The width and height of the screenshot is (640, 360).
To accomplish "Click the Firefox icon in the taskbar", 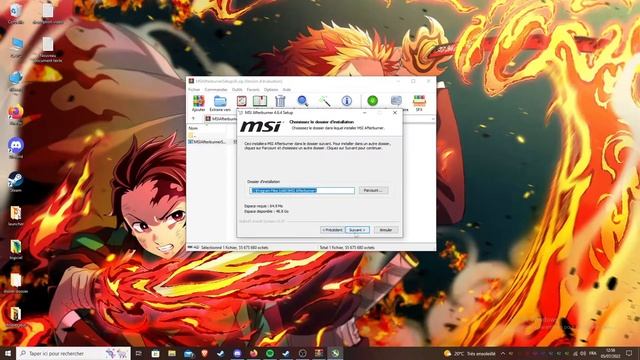I will point(253,353).
